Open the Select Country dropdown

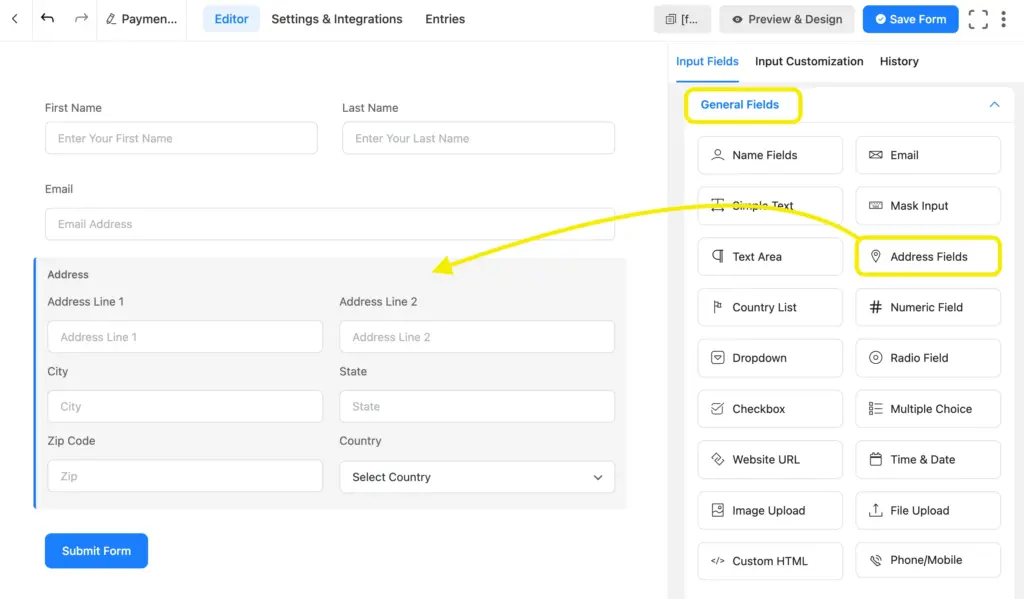(477, 477)
